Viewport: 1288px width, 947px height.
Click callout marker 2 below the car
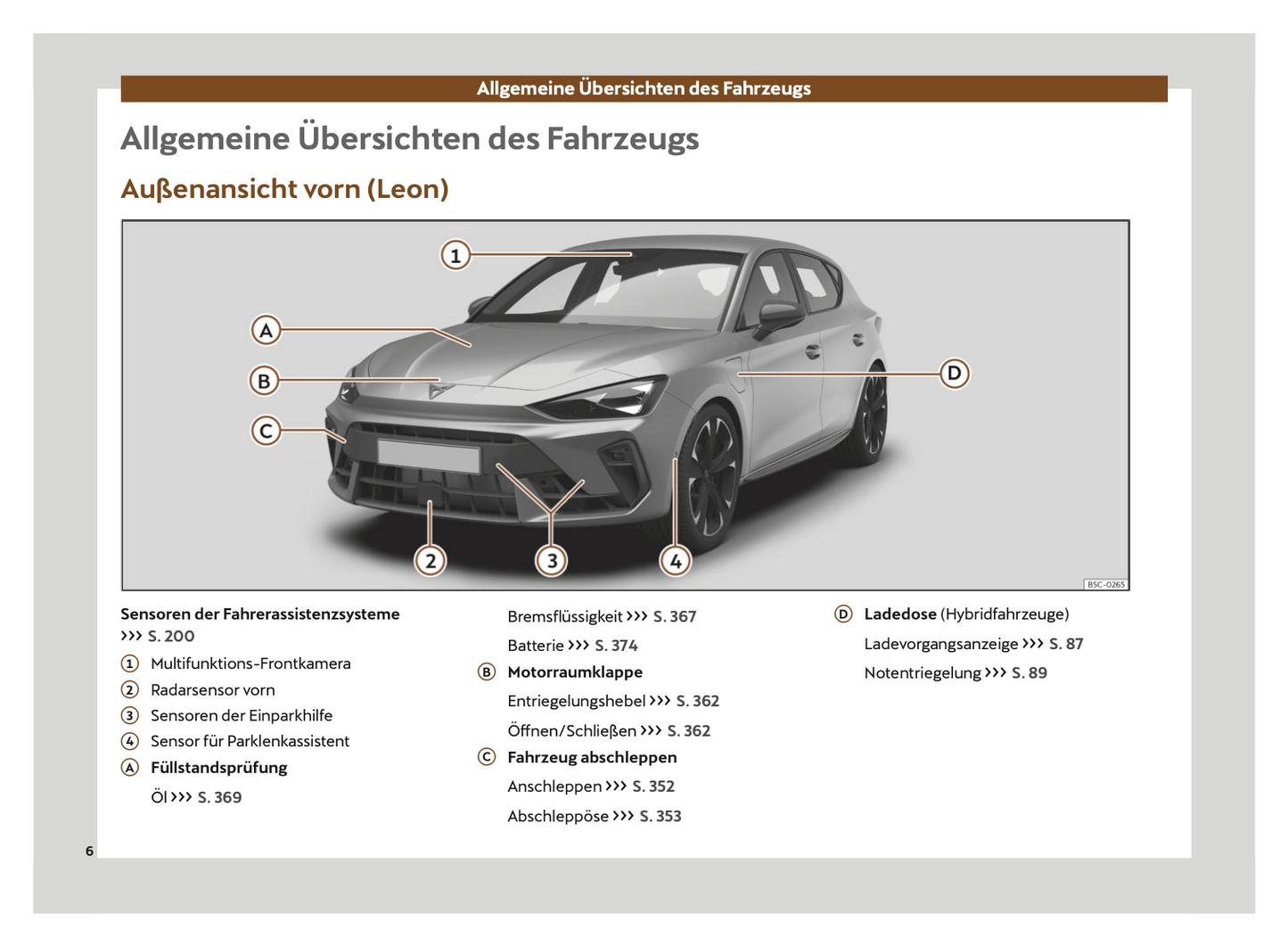click(431, 561)
